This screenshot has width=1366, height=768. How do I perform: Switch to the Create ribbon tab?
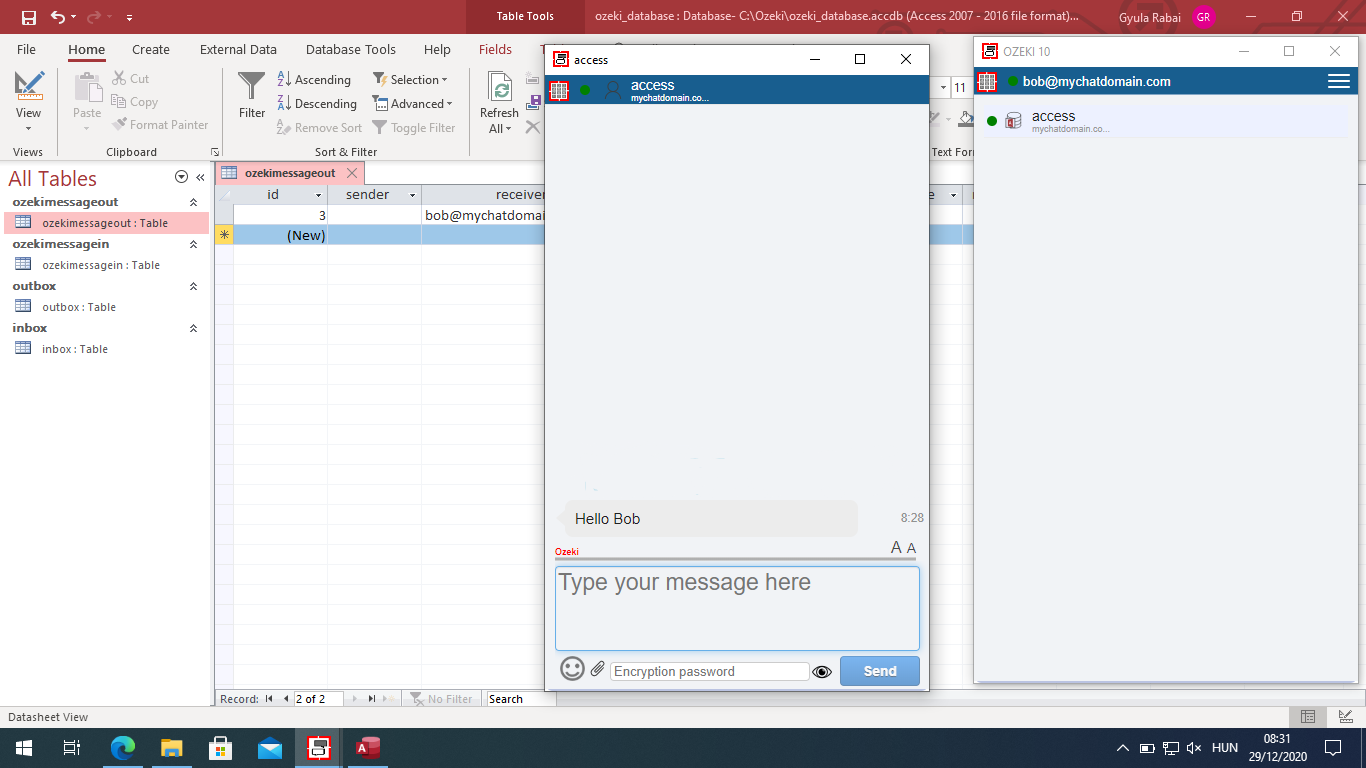(x=151, y=49)
